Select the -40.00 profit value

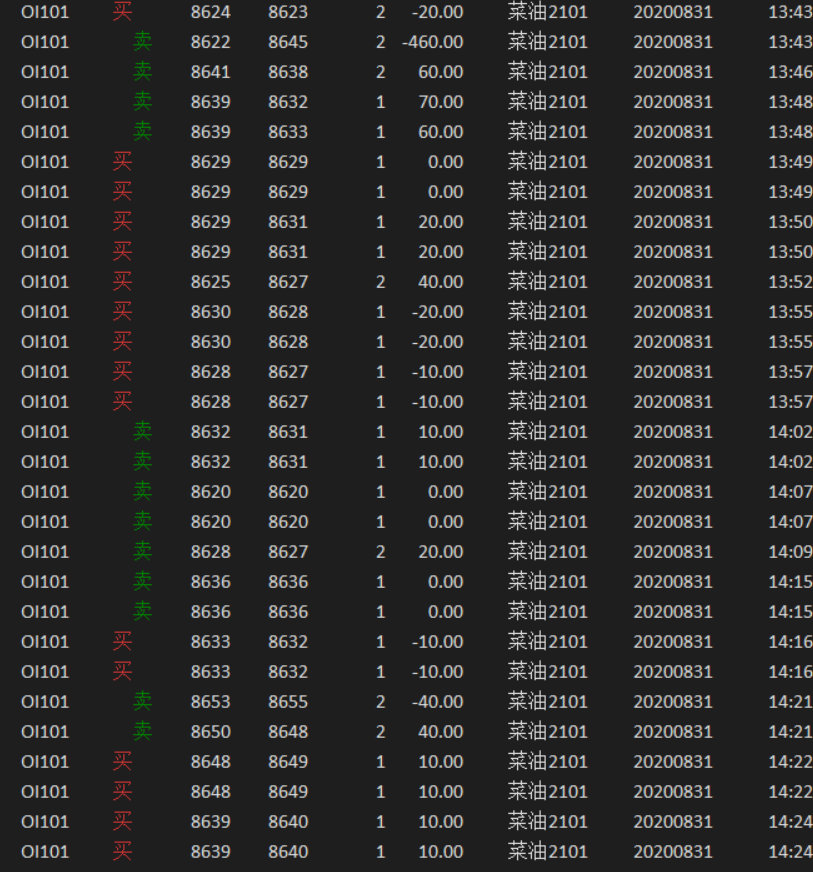tap(437, 702)
